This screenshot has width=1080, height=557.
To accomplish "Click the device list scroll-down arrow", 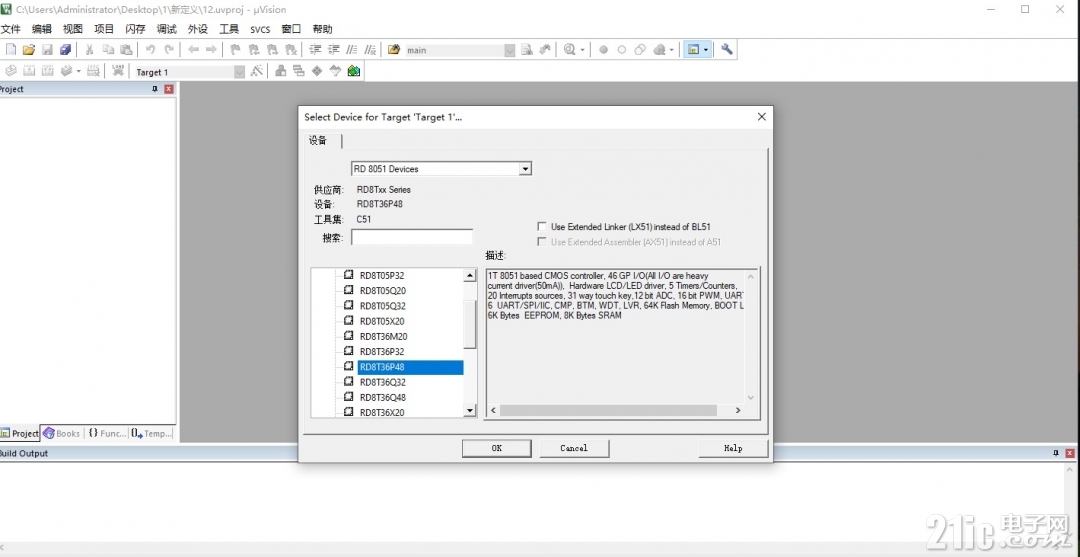I will point(470,411).
